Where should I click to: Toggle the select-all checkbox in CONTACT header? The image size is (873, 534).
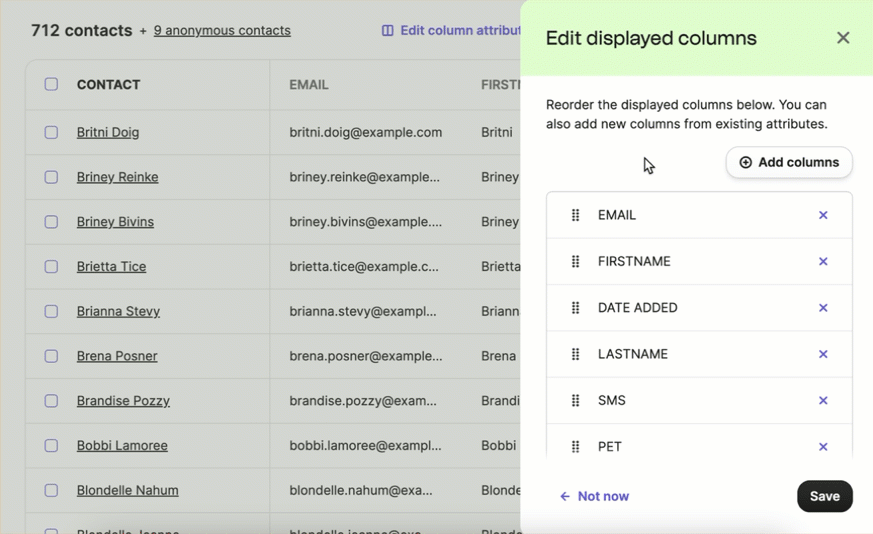[51, 84]
